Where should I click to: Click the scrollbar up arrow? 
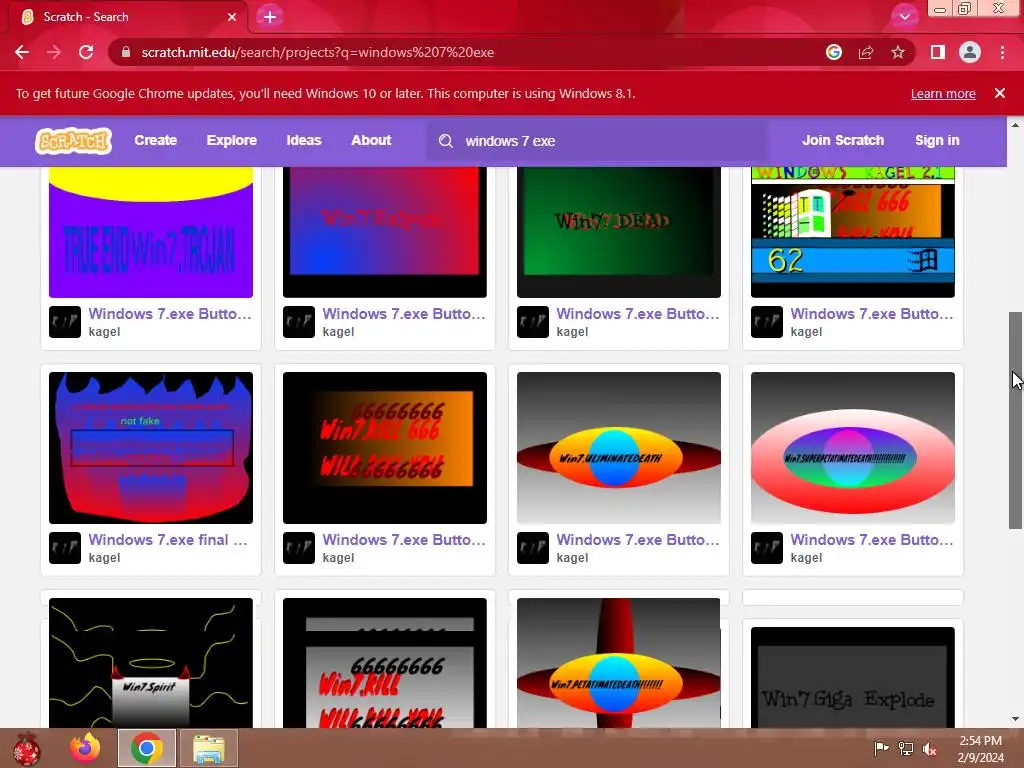click(1015, 124)
